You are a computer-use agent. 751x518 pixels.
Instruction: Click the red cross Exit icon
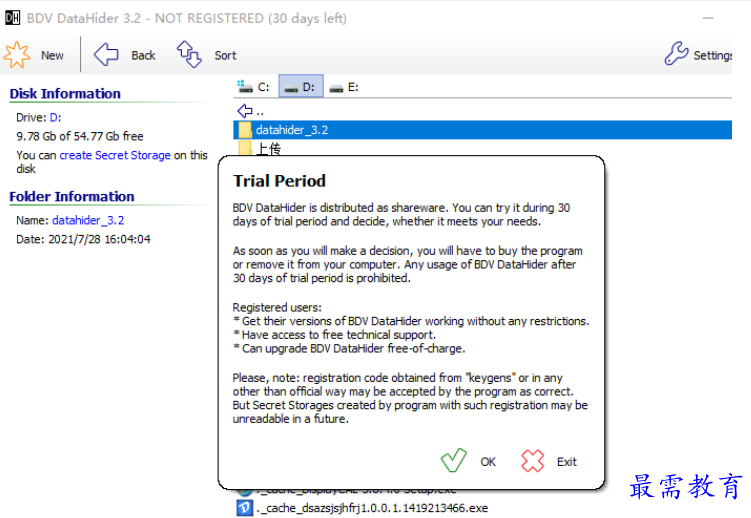pyautogui.click(x=533, y=461)
